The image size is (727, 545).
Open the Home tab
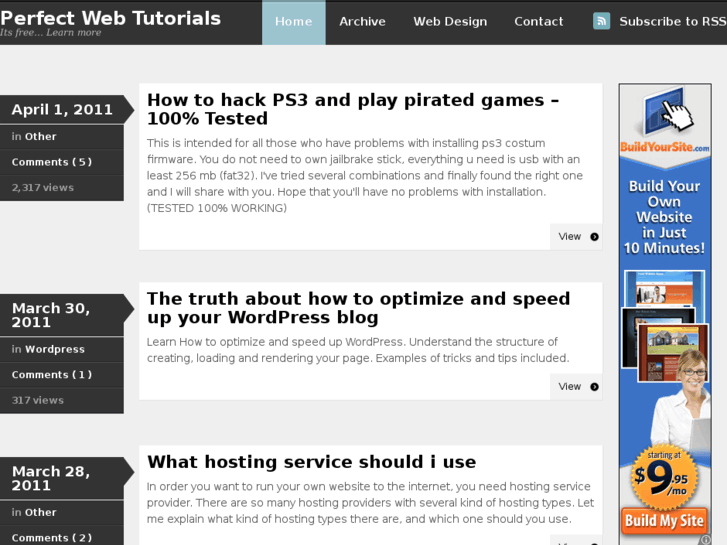point(293,22)
